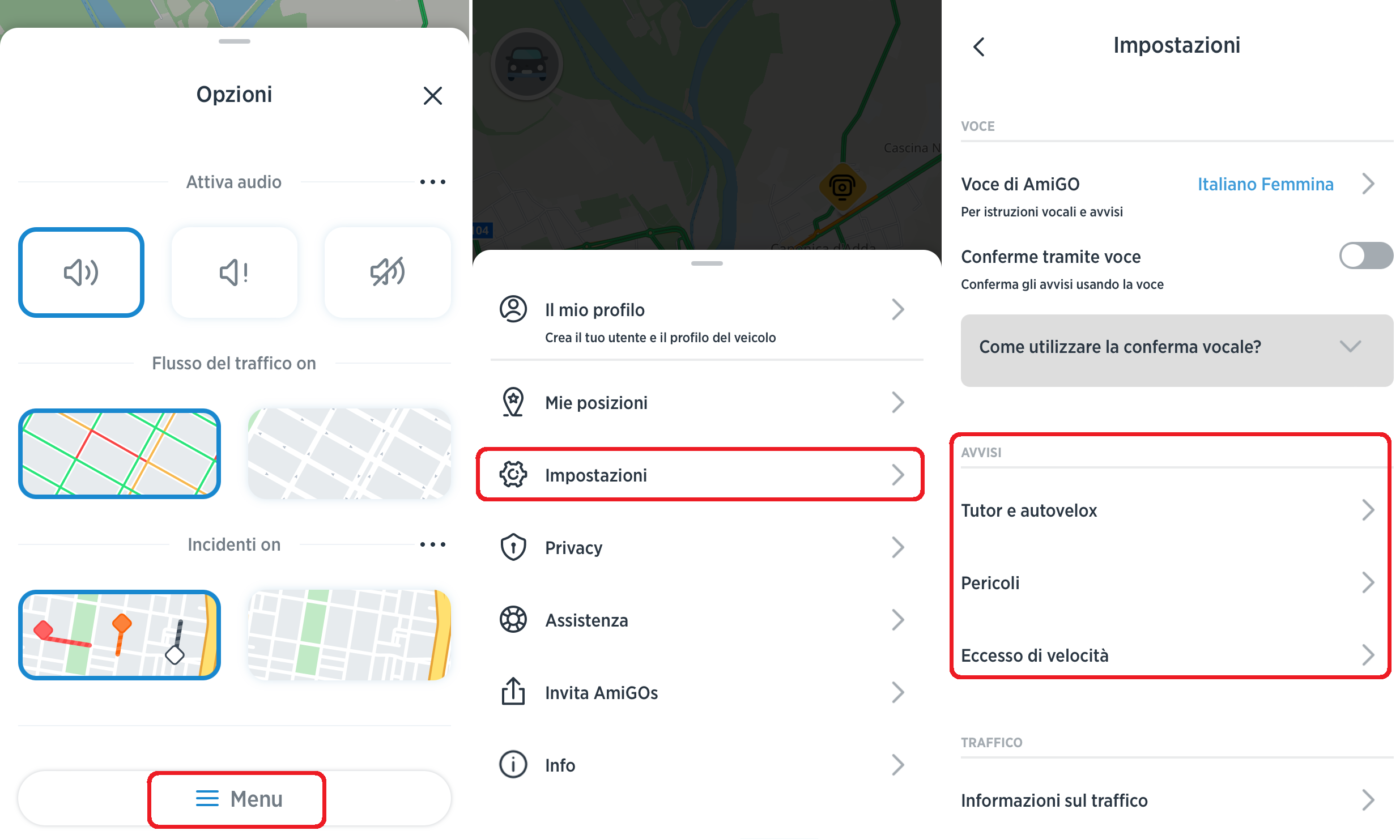Viewport: 1400px width, 839px height.
Task: Open more options next to Incidenti on
Action: (432, 545)
